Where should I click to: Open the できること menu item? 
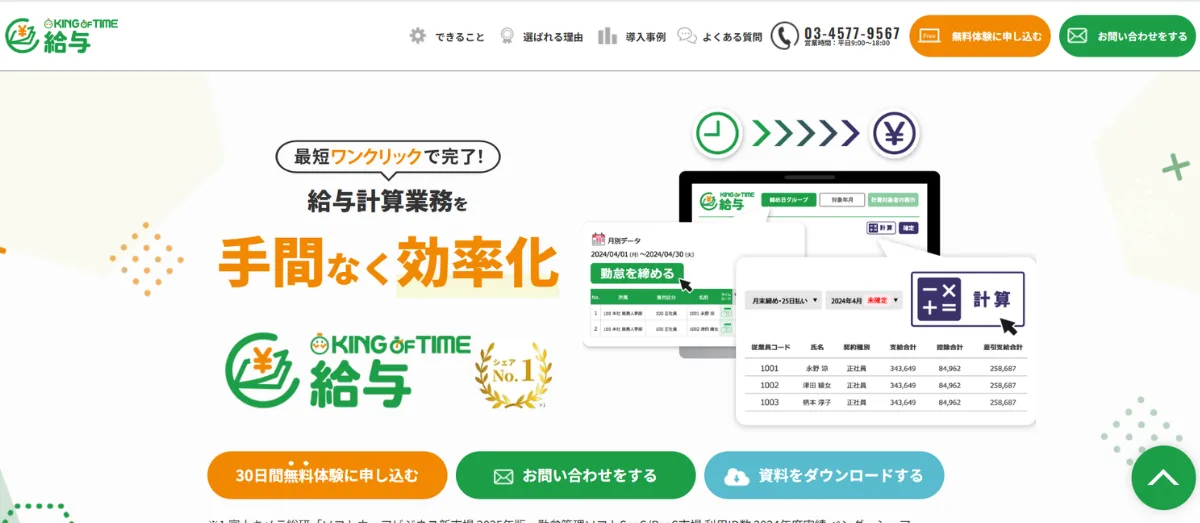coord(460,37)
